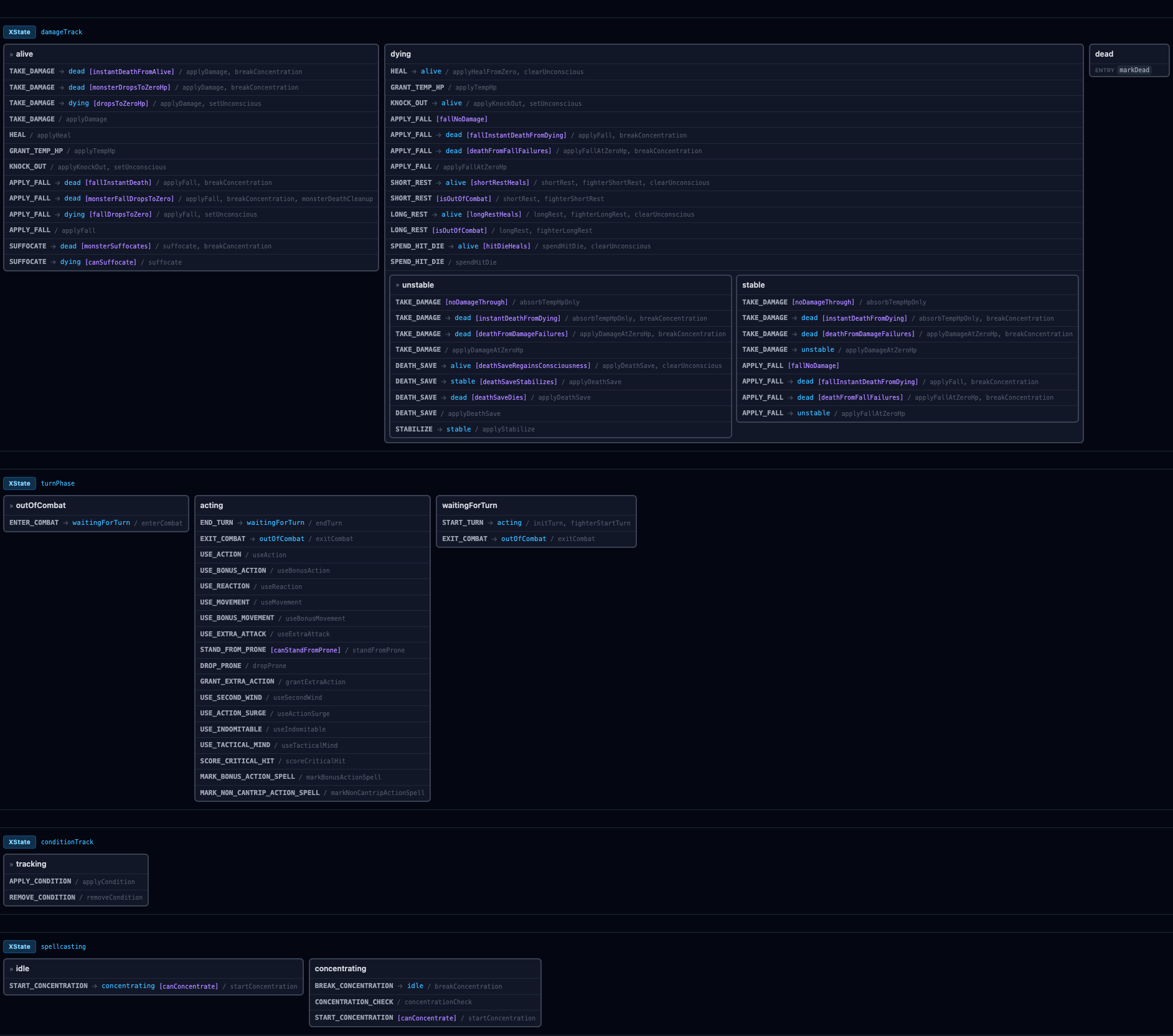
Task: Click the arrow icon in START_TURN to acting transition
Action: coord(489,523)
